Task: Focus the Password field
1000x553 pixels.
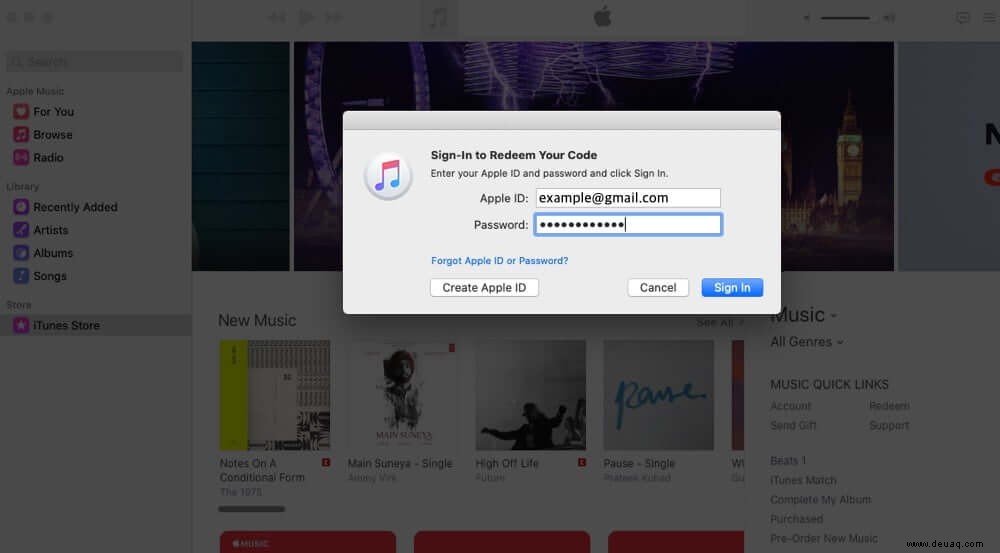Action: point(628,225)
